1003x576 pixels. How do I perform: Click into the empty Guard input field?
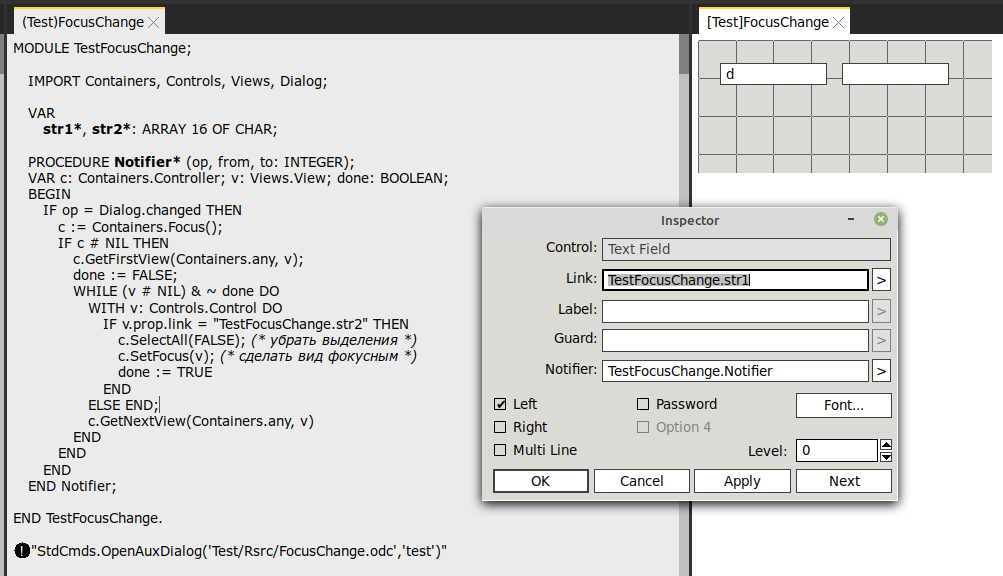tap(735, 340)
